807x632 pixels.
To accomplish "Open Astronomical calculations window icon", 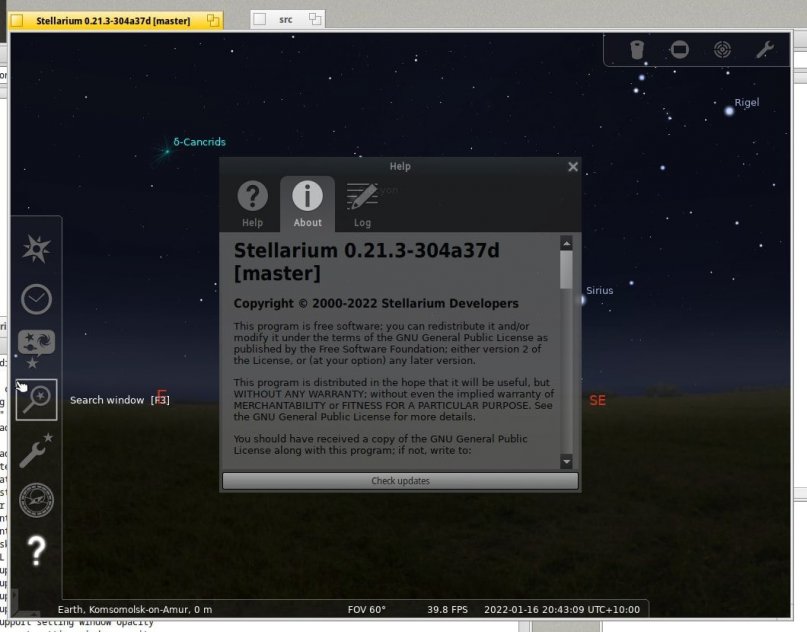I will click(36, 500).
